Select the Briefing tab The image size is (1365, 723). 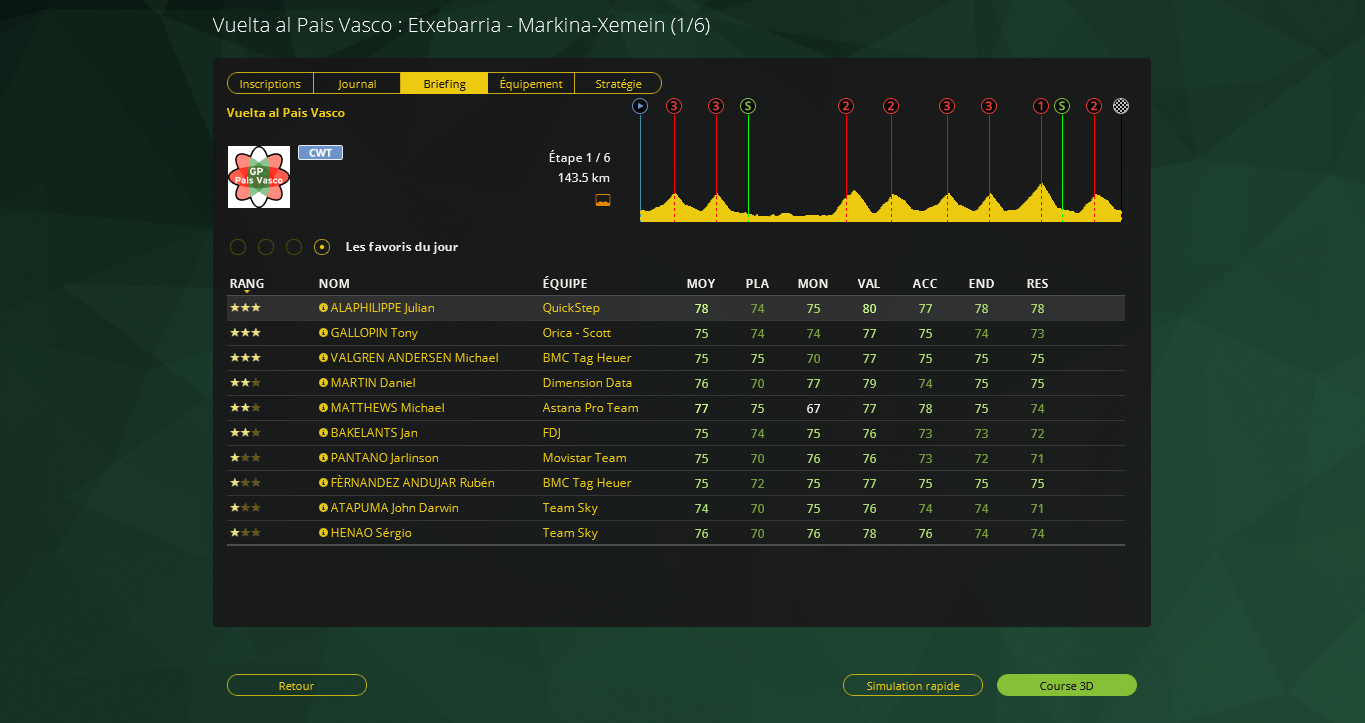coord(444,84)
